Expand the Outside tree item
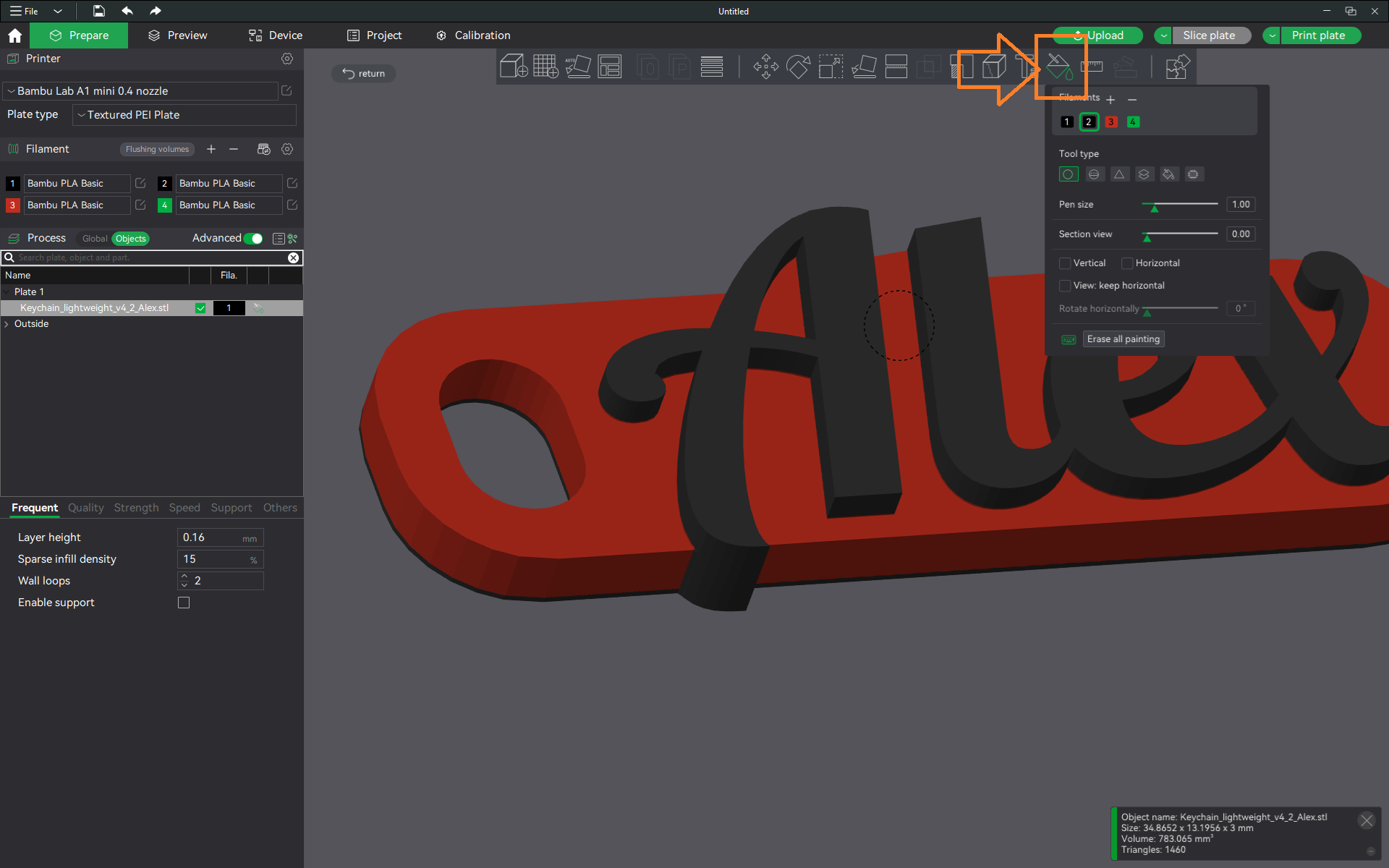The height and width of the screenshot is (868, 1389). 7,324
